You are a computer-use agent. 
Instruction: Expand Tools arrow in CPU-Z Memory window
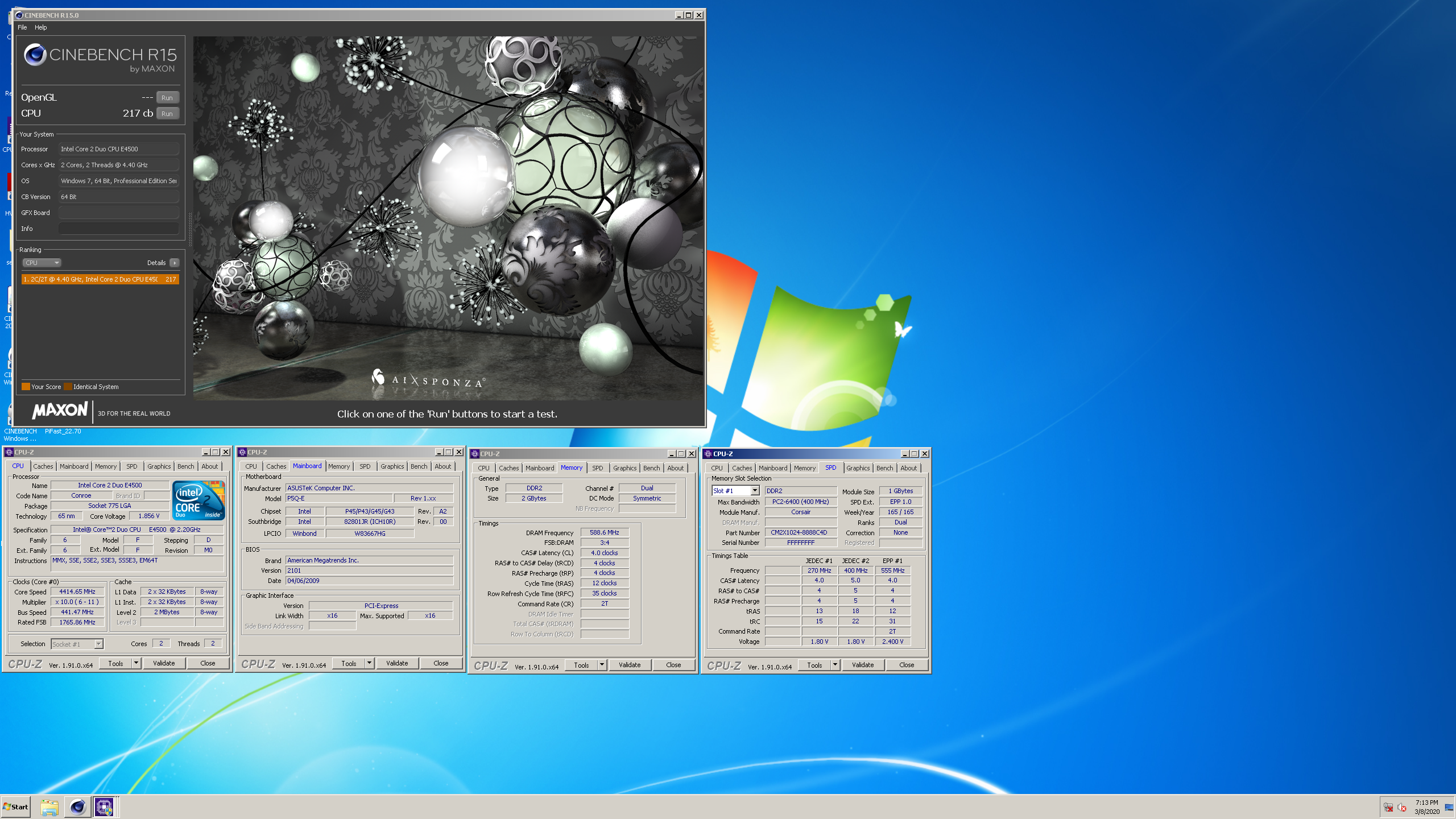pos(602,665)
